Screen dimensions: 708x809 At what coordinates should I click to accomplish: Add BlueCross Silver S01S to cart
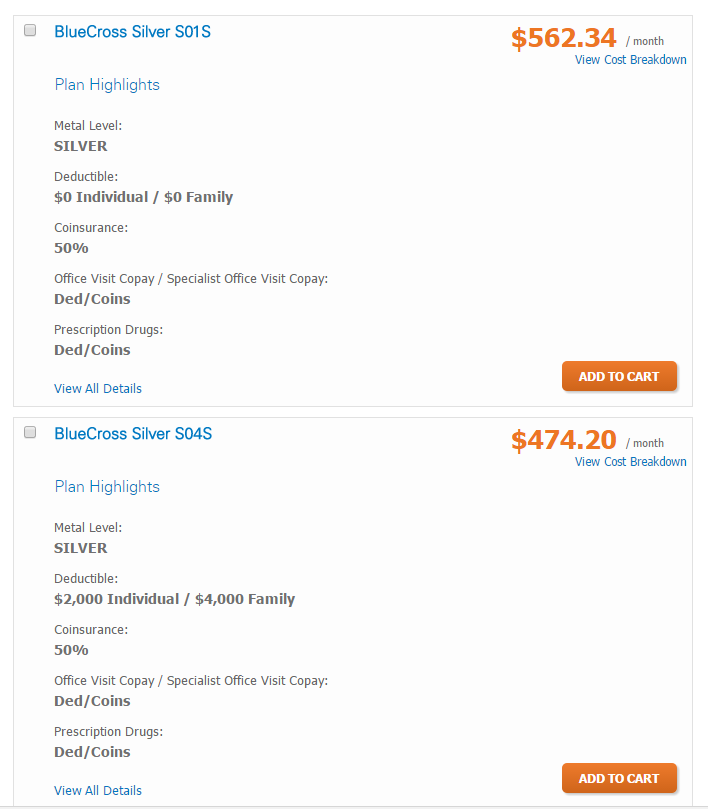pyautogui.click(x=619, y=376)
